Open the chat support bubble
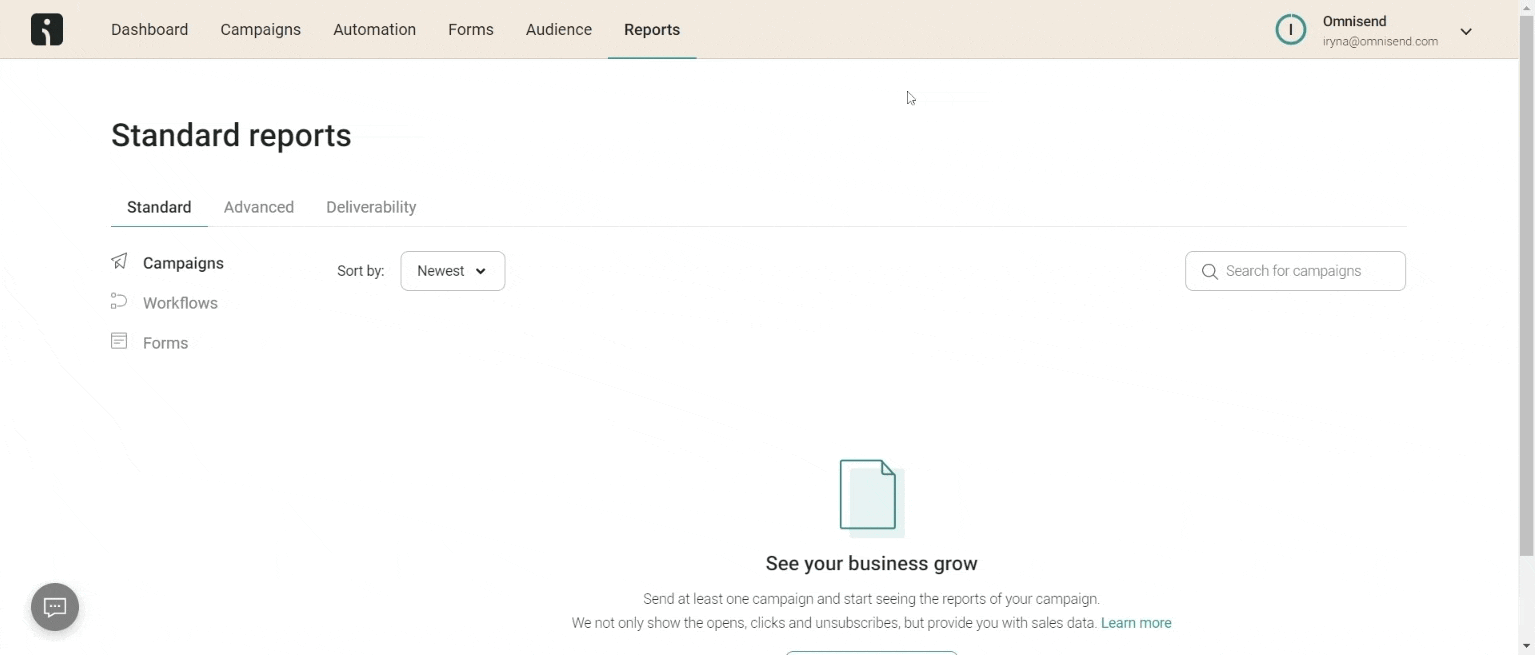Image resolution: width=1535 pixels, height=655 pixels. [54, 607]
